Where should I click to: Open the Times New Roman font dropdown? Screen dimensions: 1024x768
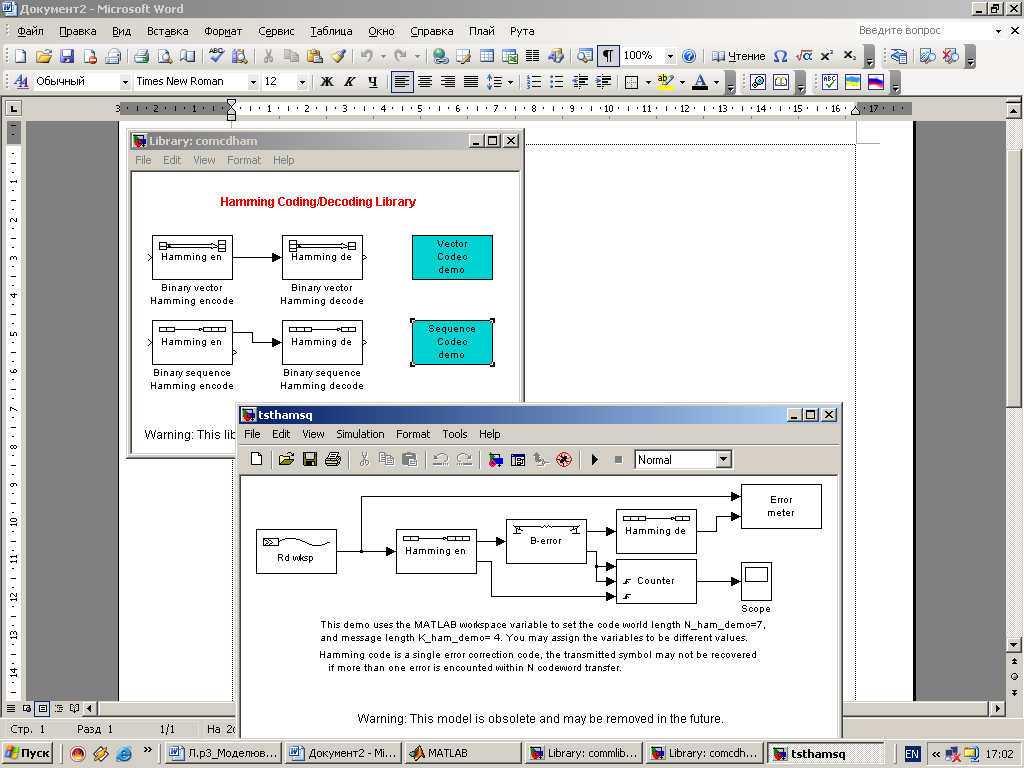[253, 82]
